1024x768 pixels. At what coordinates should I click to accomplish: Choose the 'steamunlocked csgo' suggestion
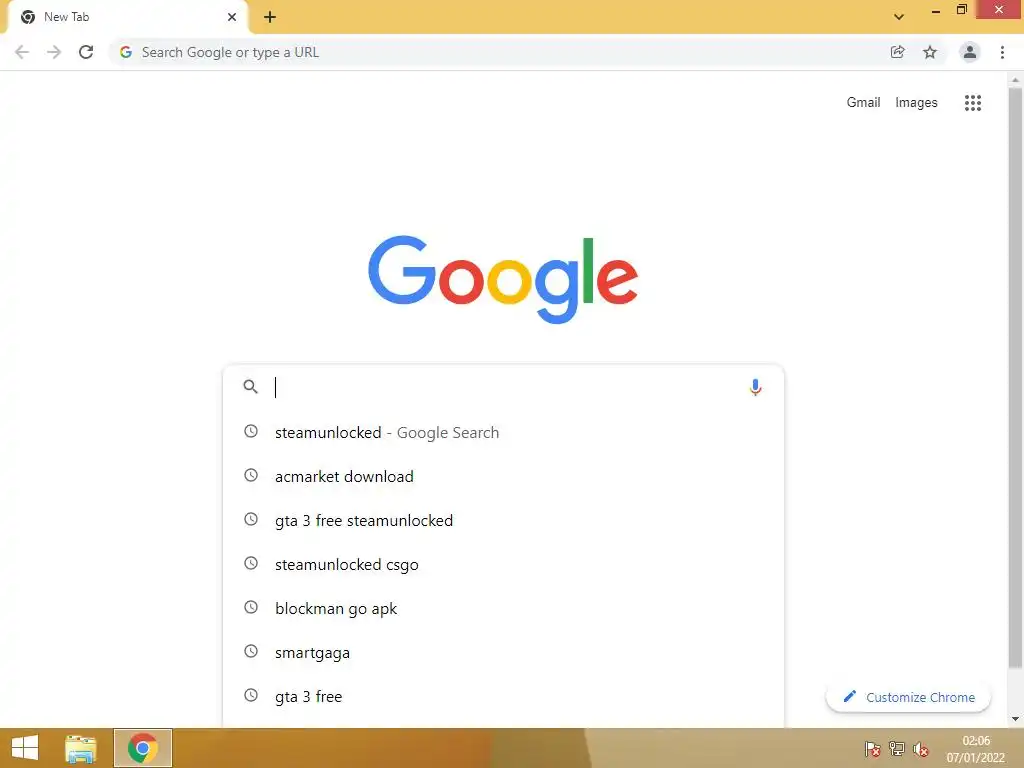tap(503, 564)
